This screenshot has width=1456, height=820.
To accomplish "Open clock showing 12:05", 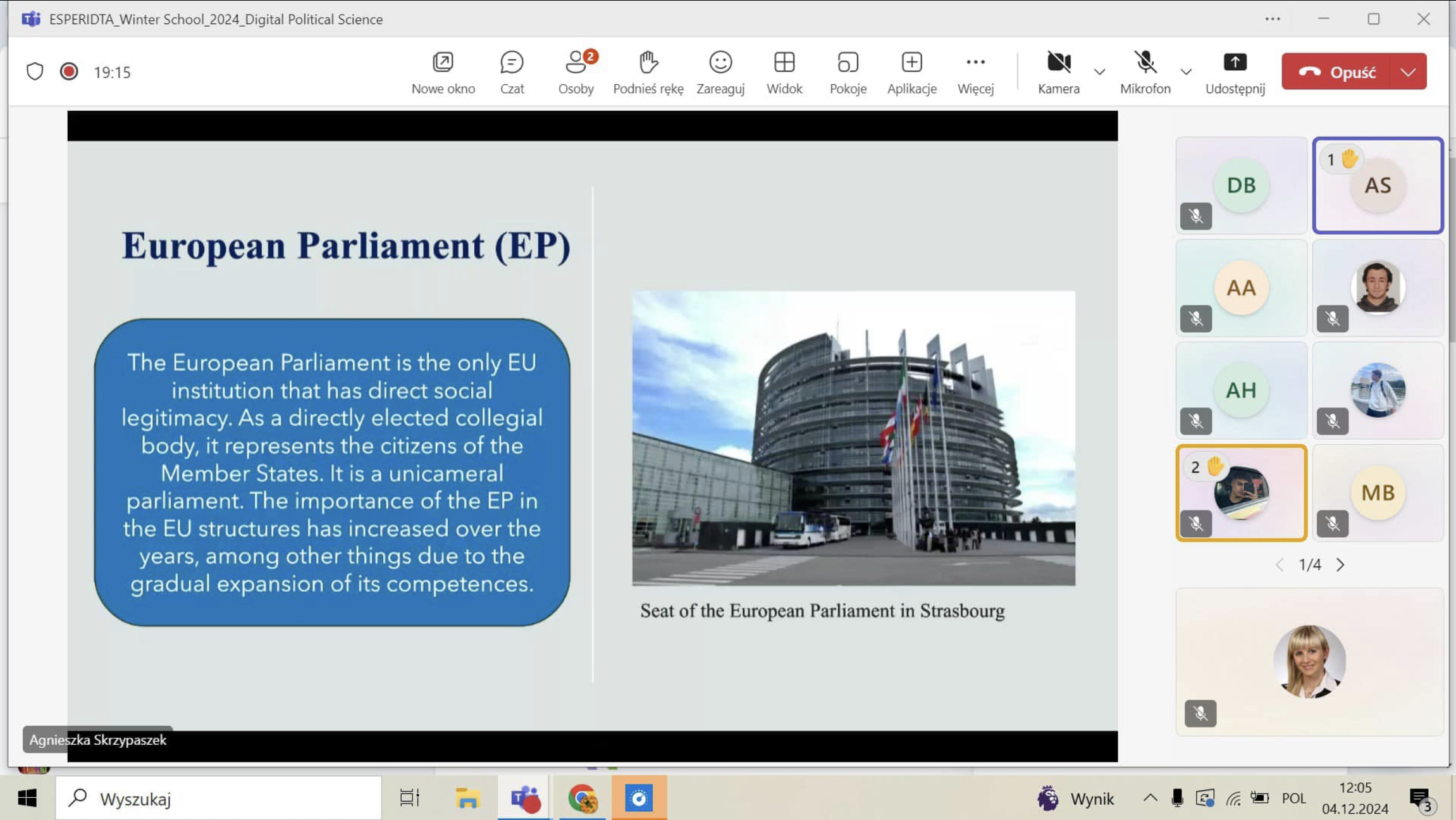I will tap(1355, 798).
